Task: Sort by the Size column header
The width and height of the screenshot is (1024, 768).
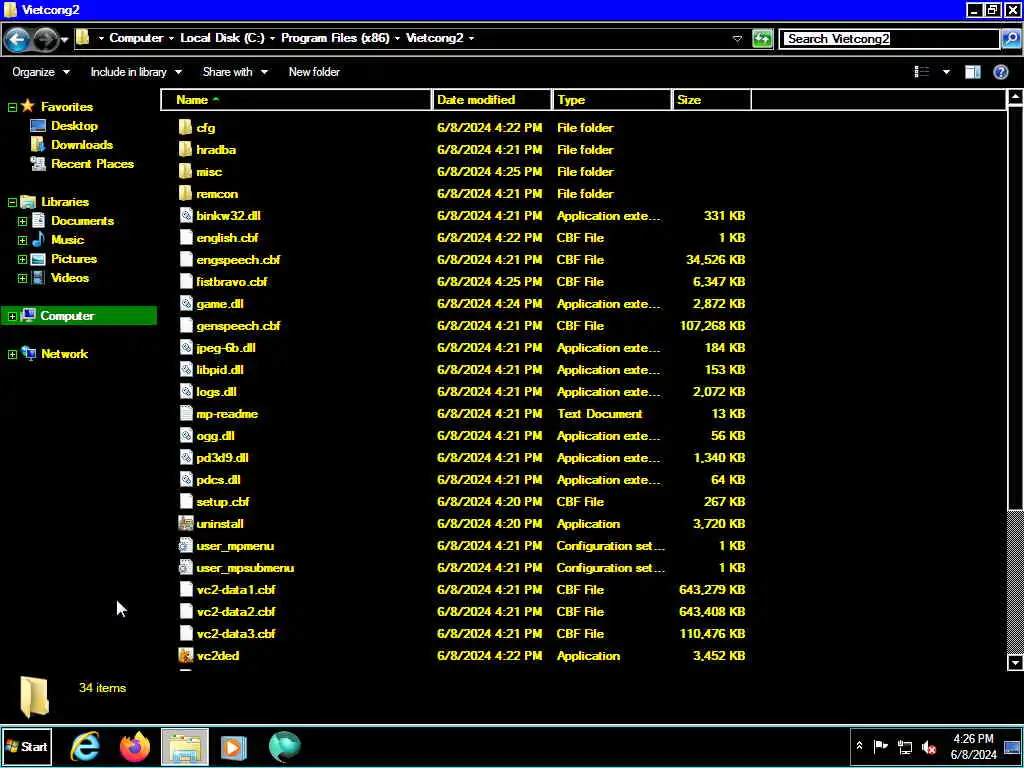Action: click(711, 100)
